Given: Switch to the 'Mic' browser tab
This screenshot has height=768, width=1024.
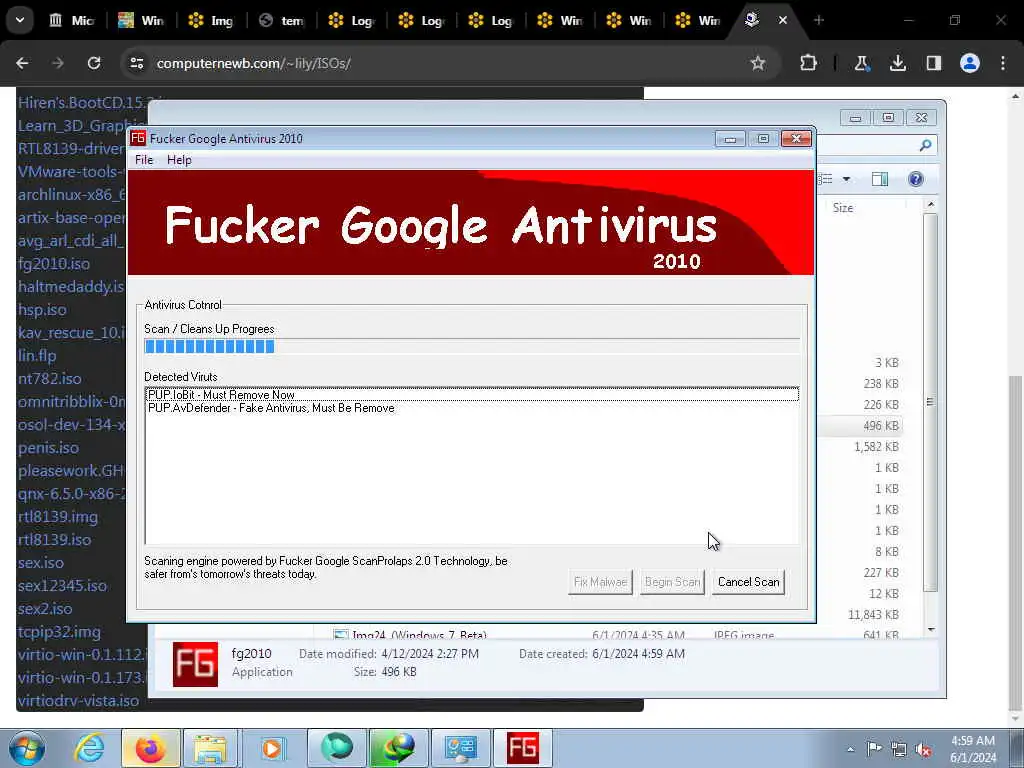Looking at the screenshot, I should [x=72, y=20].
